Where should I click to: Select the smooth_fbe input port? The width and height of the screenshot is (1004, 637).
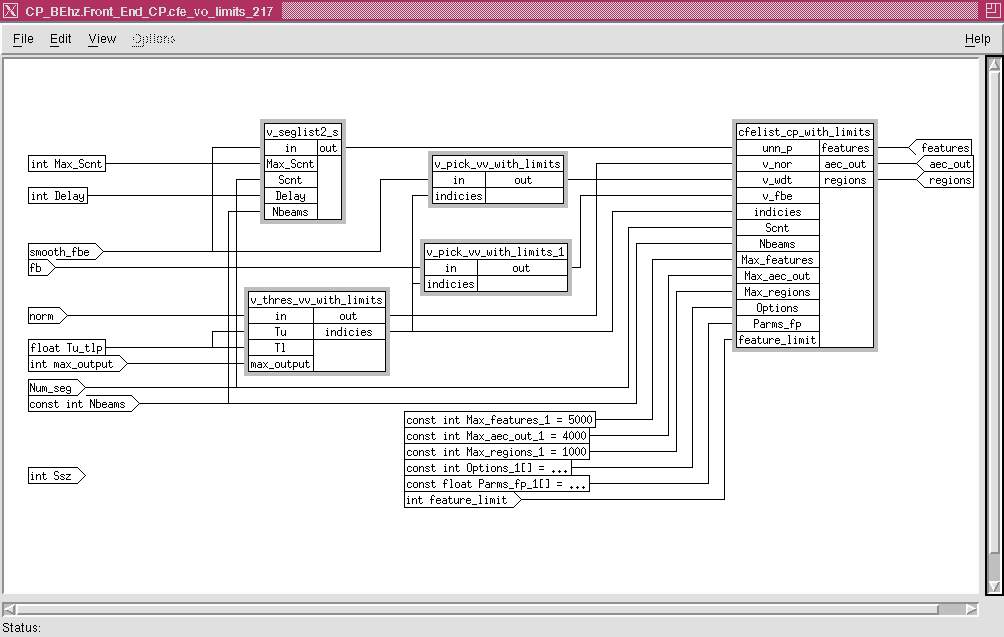(x=62, y=252)
